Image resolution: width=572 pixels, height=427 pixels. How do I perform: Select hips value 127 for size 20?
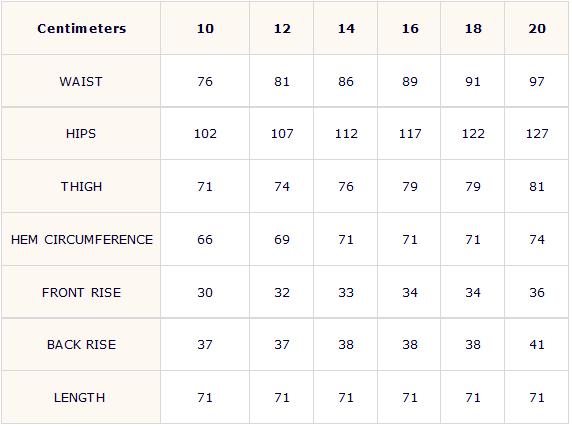coord(537,134)
